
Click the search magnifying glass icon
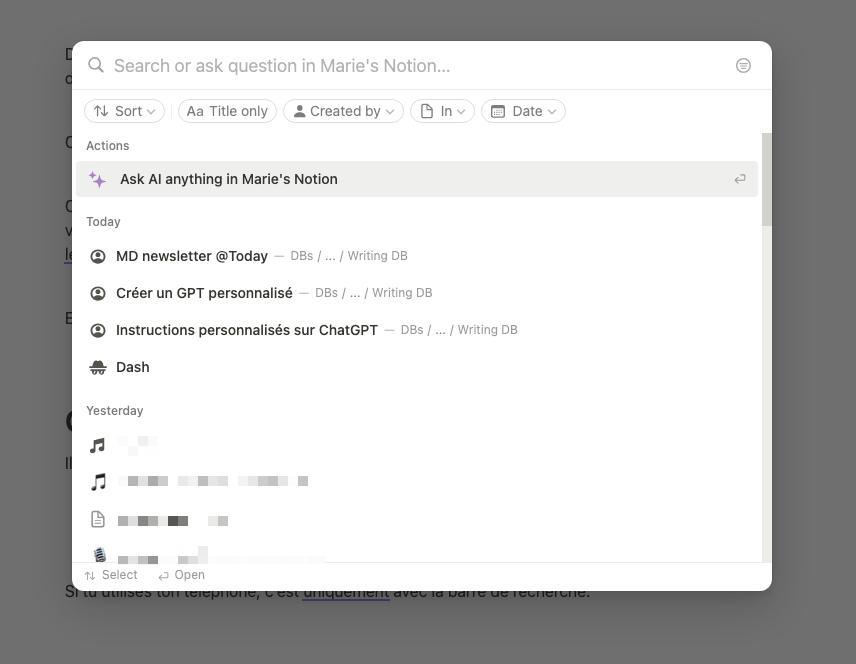96,65
